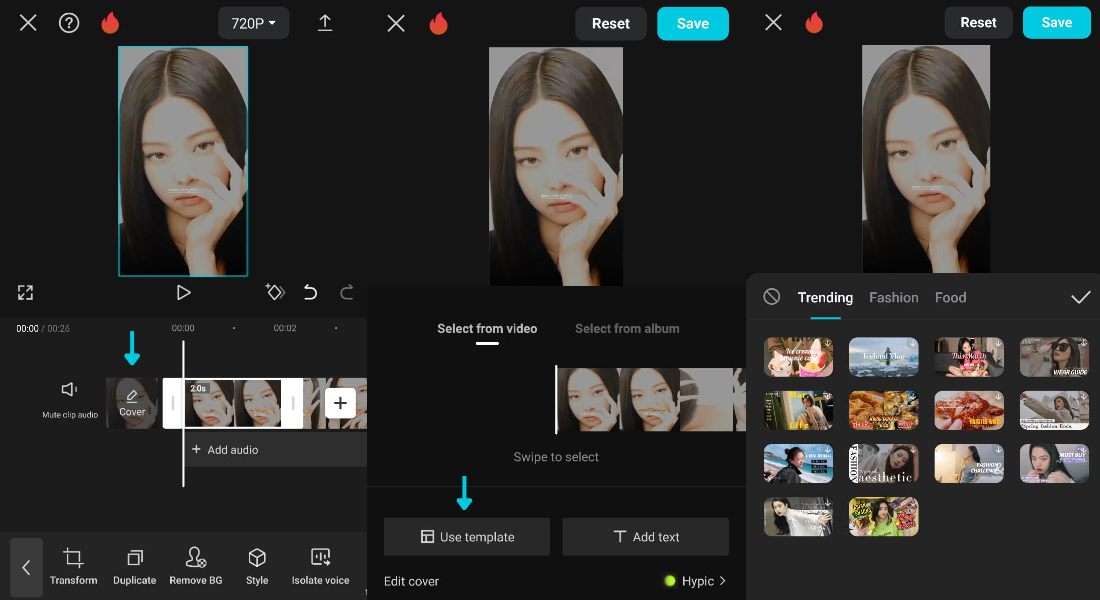This screenshot has height=600, width=1100.
Task: Tap the flame icon in the right panel
Action: [x=814, y=22]
